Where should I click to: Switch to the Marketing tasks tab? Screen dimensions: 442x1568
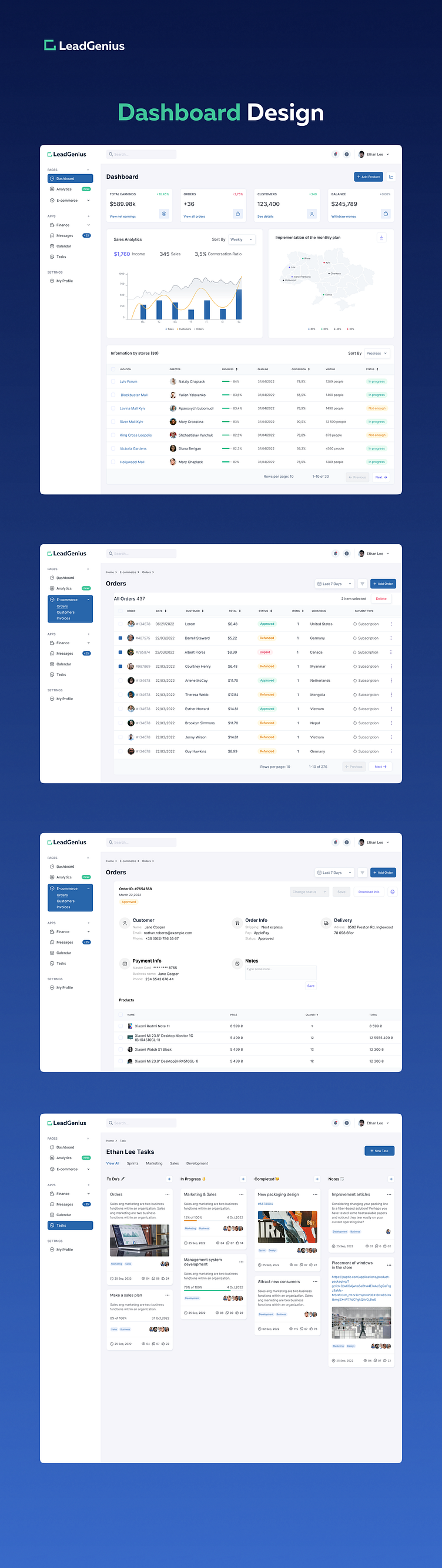(x=155, y=1163)
